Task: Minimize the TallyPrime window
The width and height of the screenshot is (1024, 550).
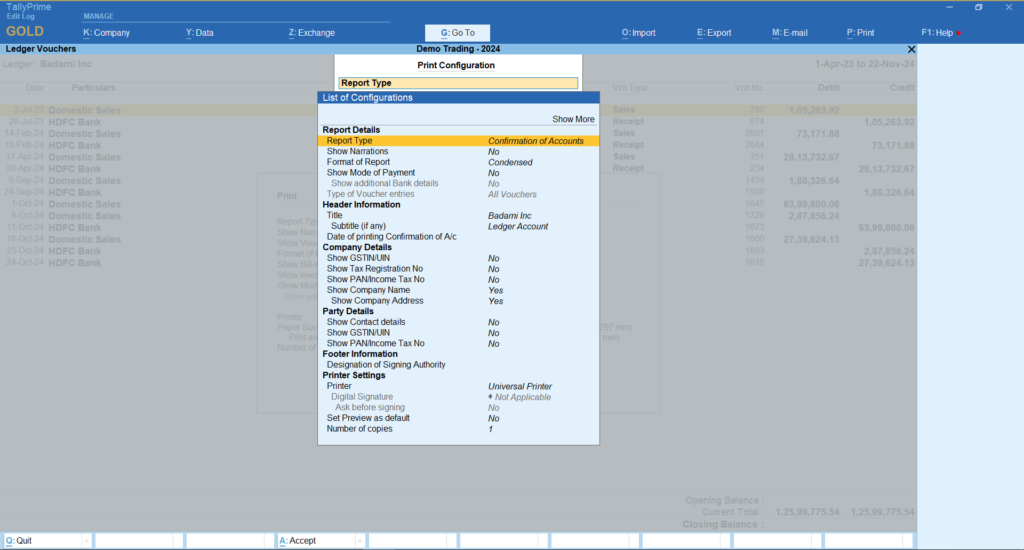Action: [945, 8]
